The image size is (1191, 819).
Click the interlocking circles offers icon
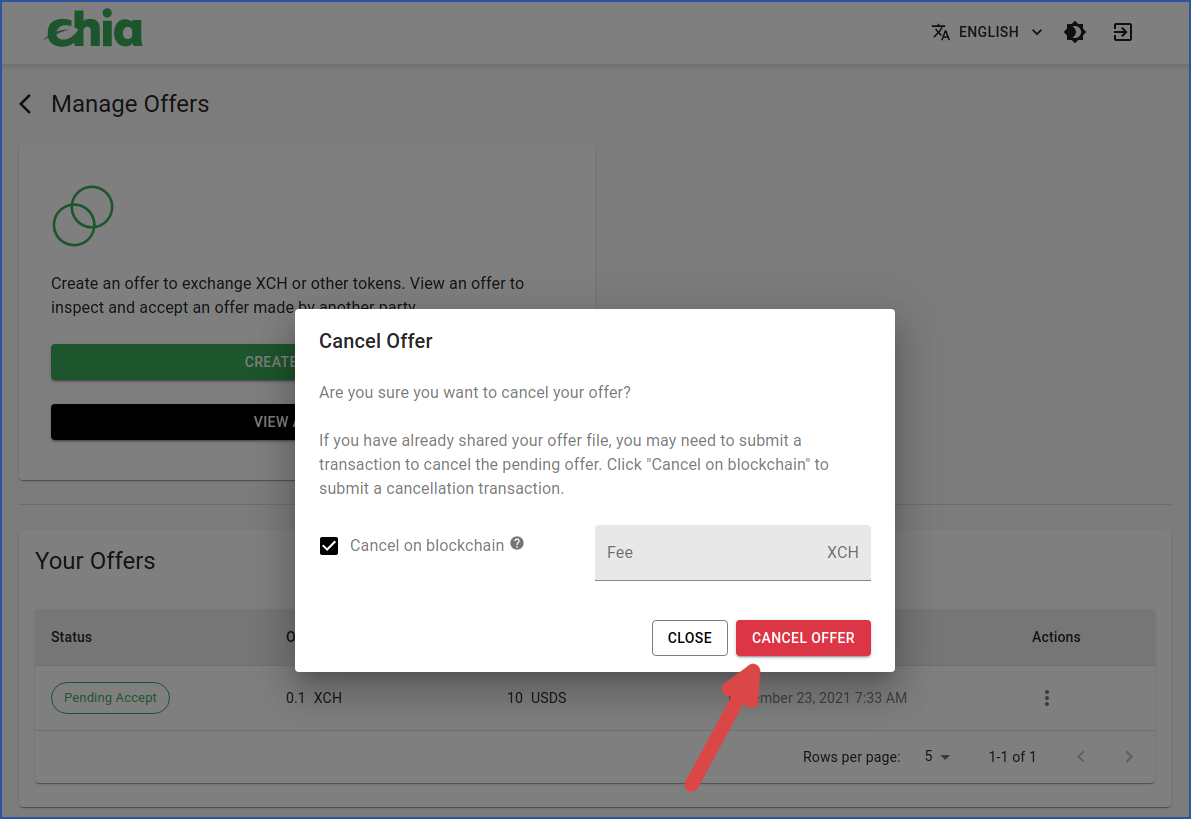tap(83, 216)
